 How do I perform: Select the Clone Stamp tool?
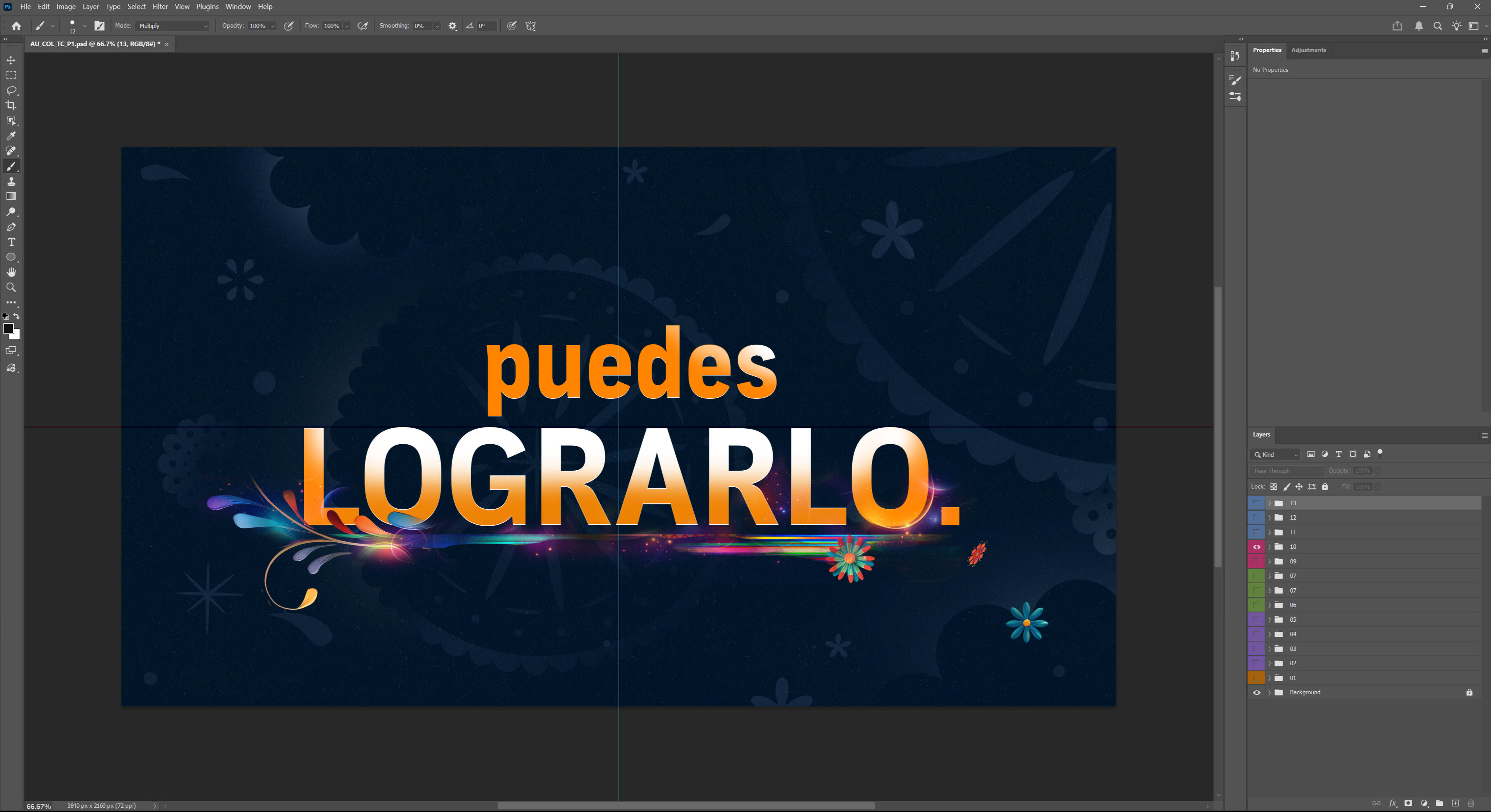tap(11, 181)
